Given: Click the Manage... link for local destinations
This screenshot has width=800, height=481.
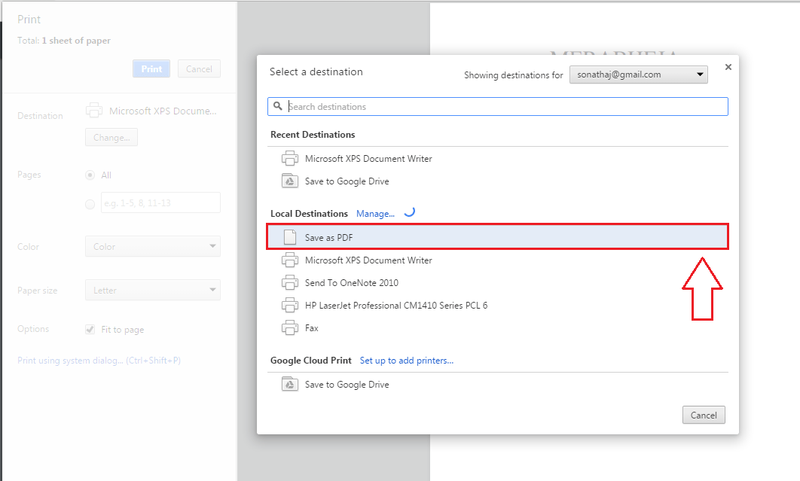Looking at the screenshot, I should point(375,214).
